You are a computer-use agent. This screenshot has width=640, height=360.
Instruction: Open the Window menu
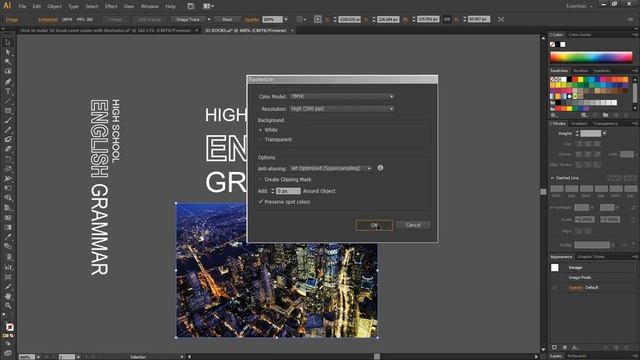click(x=149, y=6)
